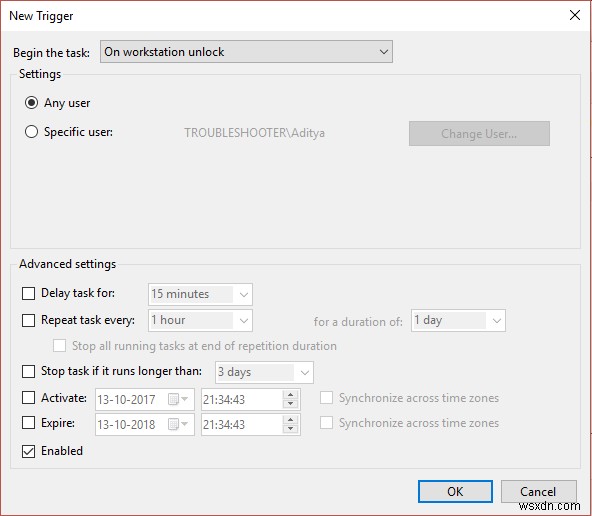592x516 pixels.
Task: Open the Expire date calendar picker icon
Action: pos(177,425)
